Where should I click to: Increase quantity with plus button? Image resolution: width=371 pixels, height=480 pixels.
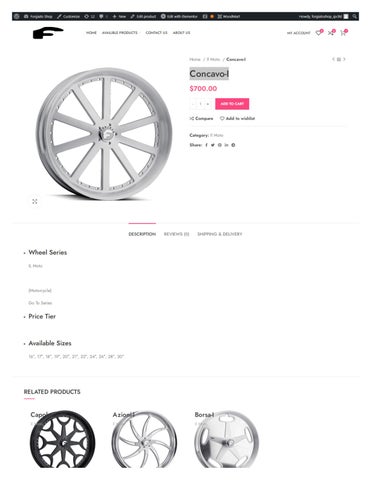point(208,104)
